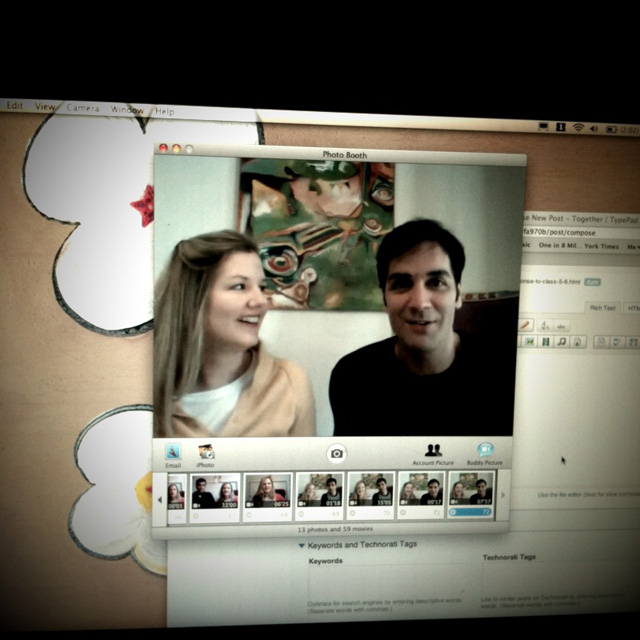This screenshot has width=640, height=640.
Task: Click the font size tool in editor
Action: pos(544,325)
